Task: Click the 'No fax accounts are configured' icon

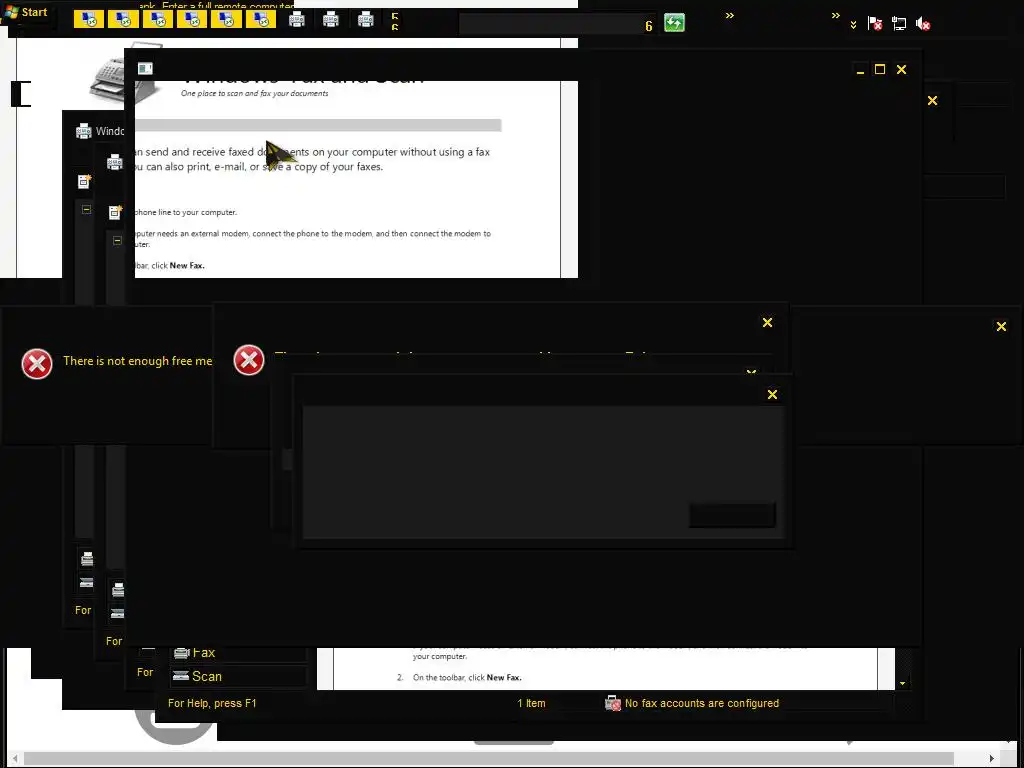Action: coord(613,703)
